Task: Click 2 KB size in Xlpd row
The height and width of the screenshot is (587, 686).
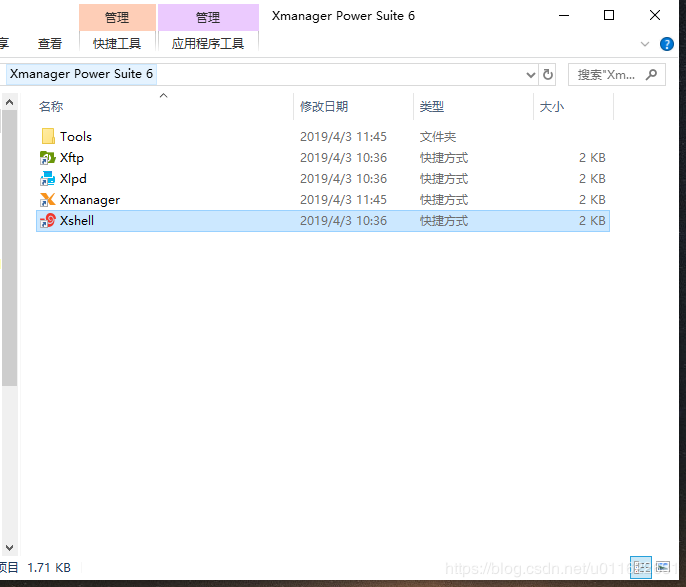Action: (x=592, y=179)
